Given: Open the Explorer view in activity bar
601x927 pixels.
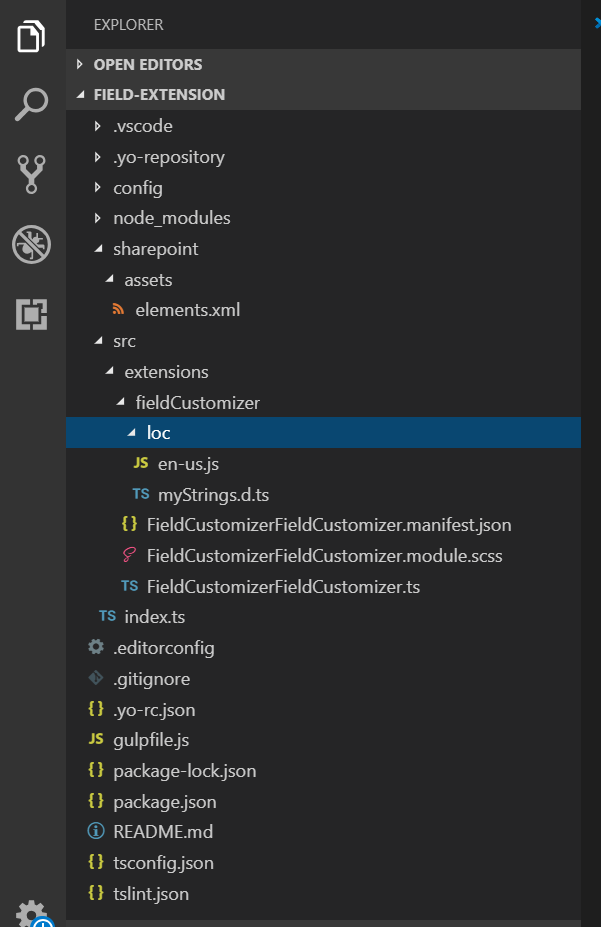Looking at the screenshot, I should (x=31, y=36).
